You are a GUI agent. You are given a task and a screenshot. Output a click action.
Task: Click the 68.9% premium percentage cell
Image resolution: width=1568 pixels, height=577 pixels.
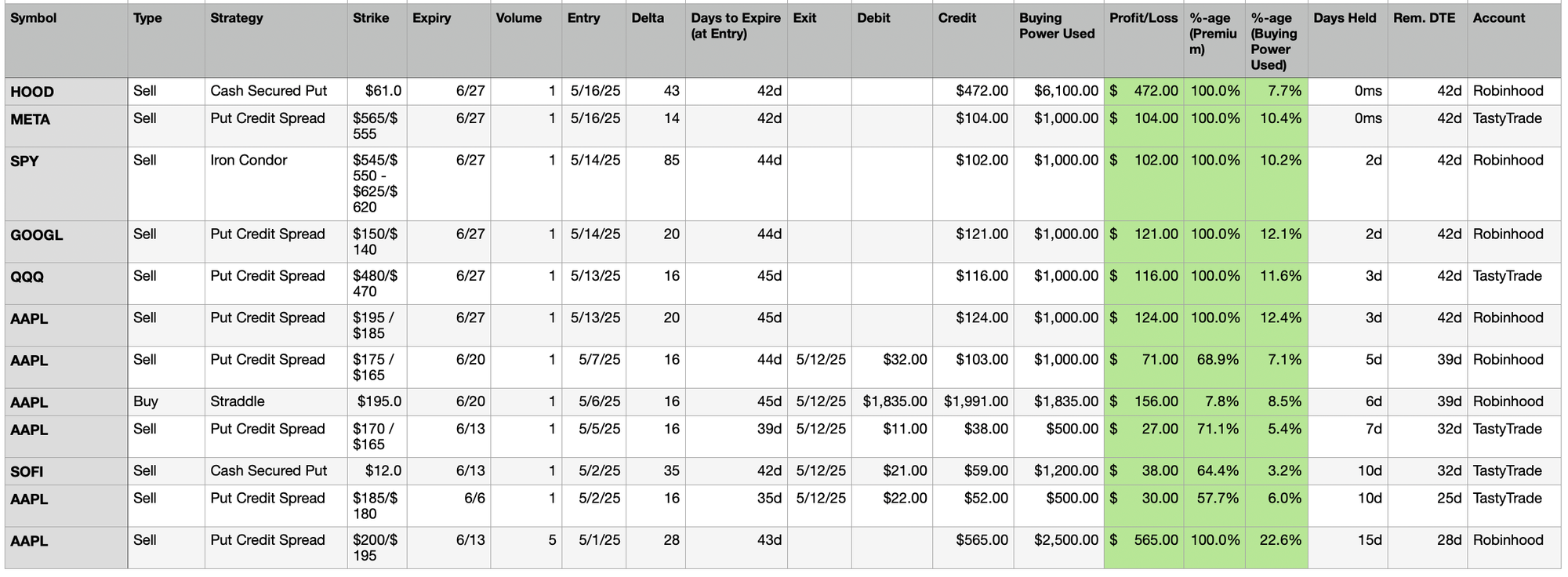1214,368
